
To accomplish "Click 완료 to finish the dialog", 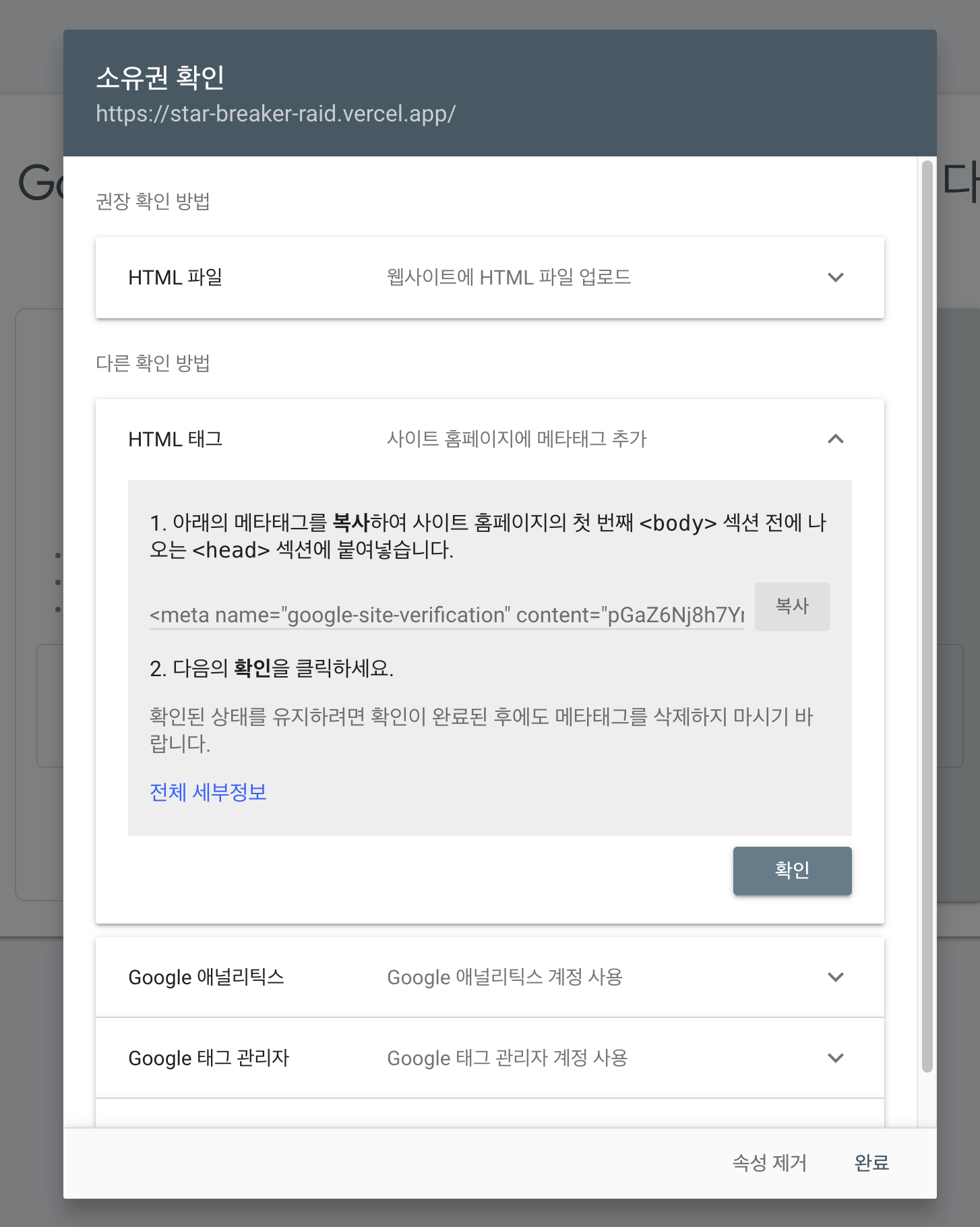I will pyautogui.click(x=871, y=1163).
